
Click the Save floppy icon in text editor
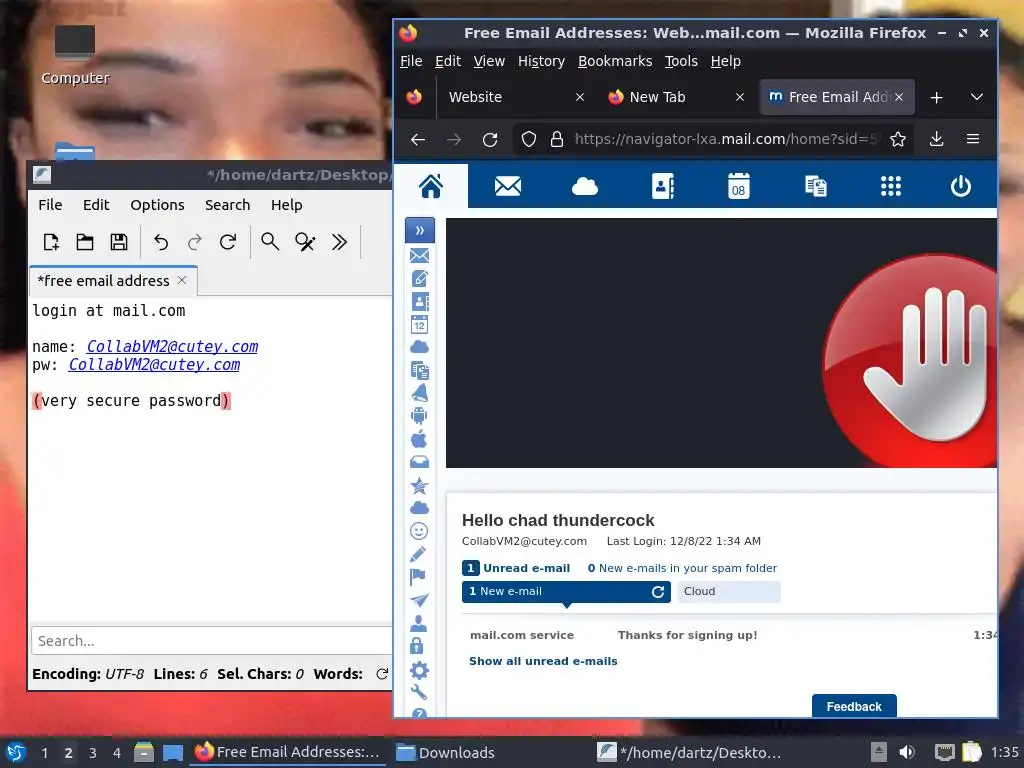(119, 242)
